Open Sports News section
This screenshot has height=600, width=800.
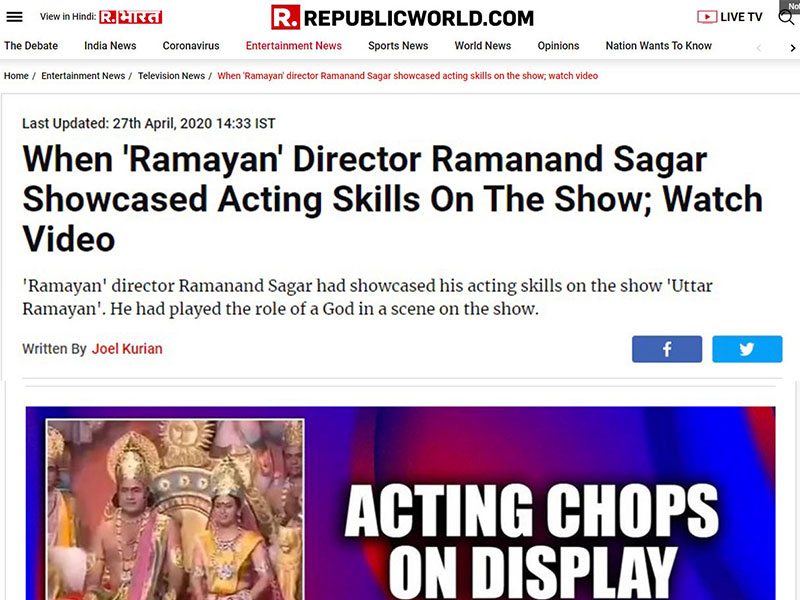[398, 46]
